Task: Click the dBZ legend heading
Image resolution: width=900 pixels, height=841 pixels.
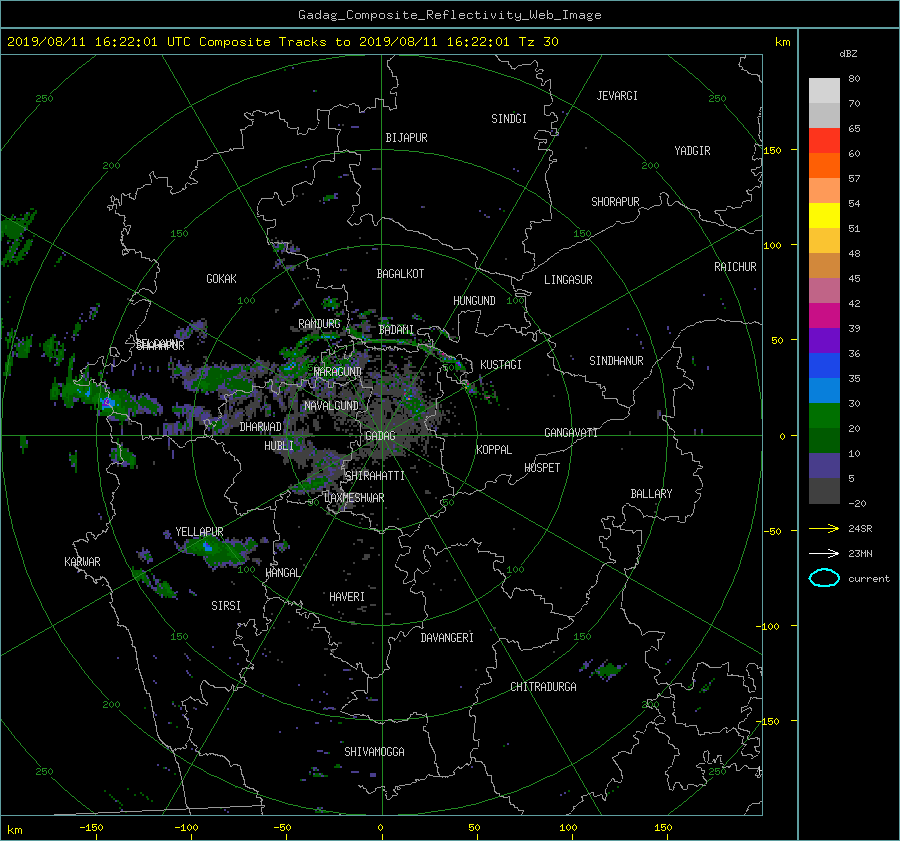Action: tap(848, 54)
